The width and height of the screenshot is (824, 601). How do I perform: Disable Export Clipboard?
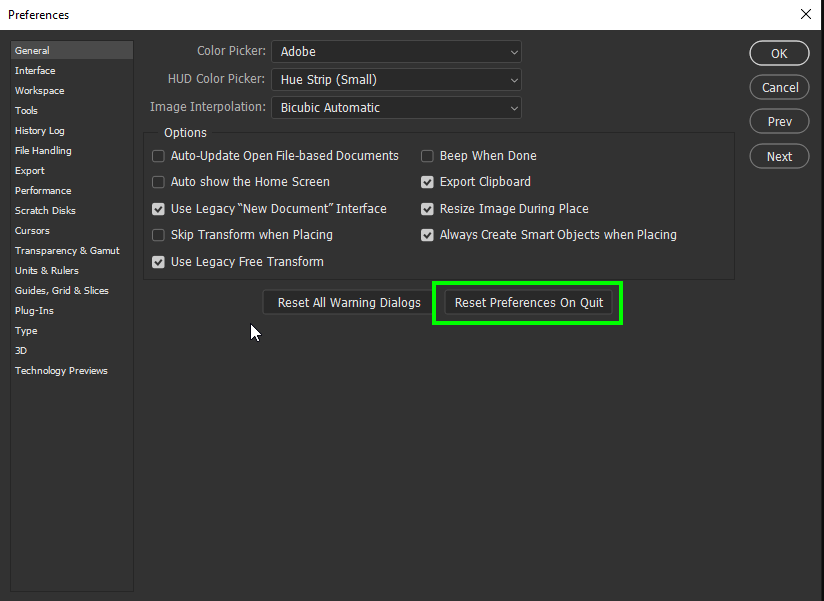click(427, 182)
